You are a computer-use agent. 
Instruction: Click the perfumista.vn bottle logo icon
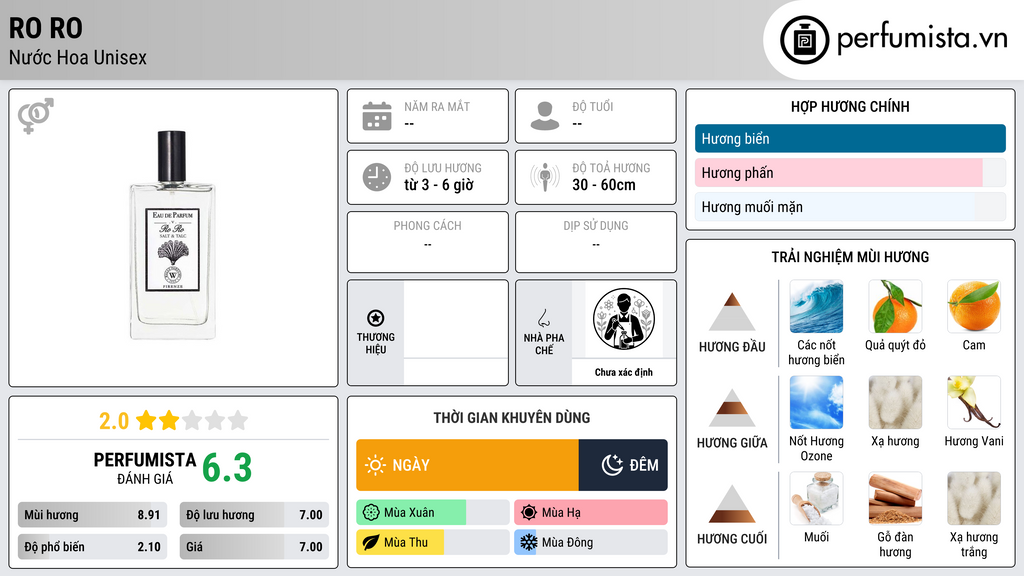tap(804, 40)
